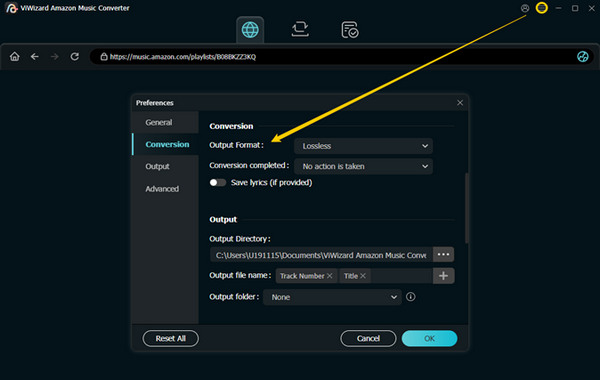Go to the home page
600x380 pixels.
(15, 57)
